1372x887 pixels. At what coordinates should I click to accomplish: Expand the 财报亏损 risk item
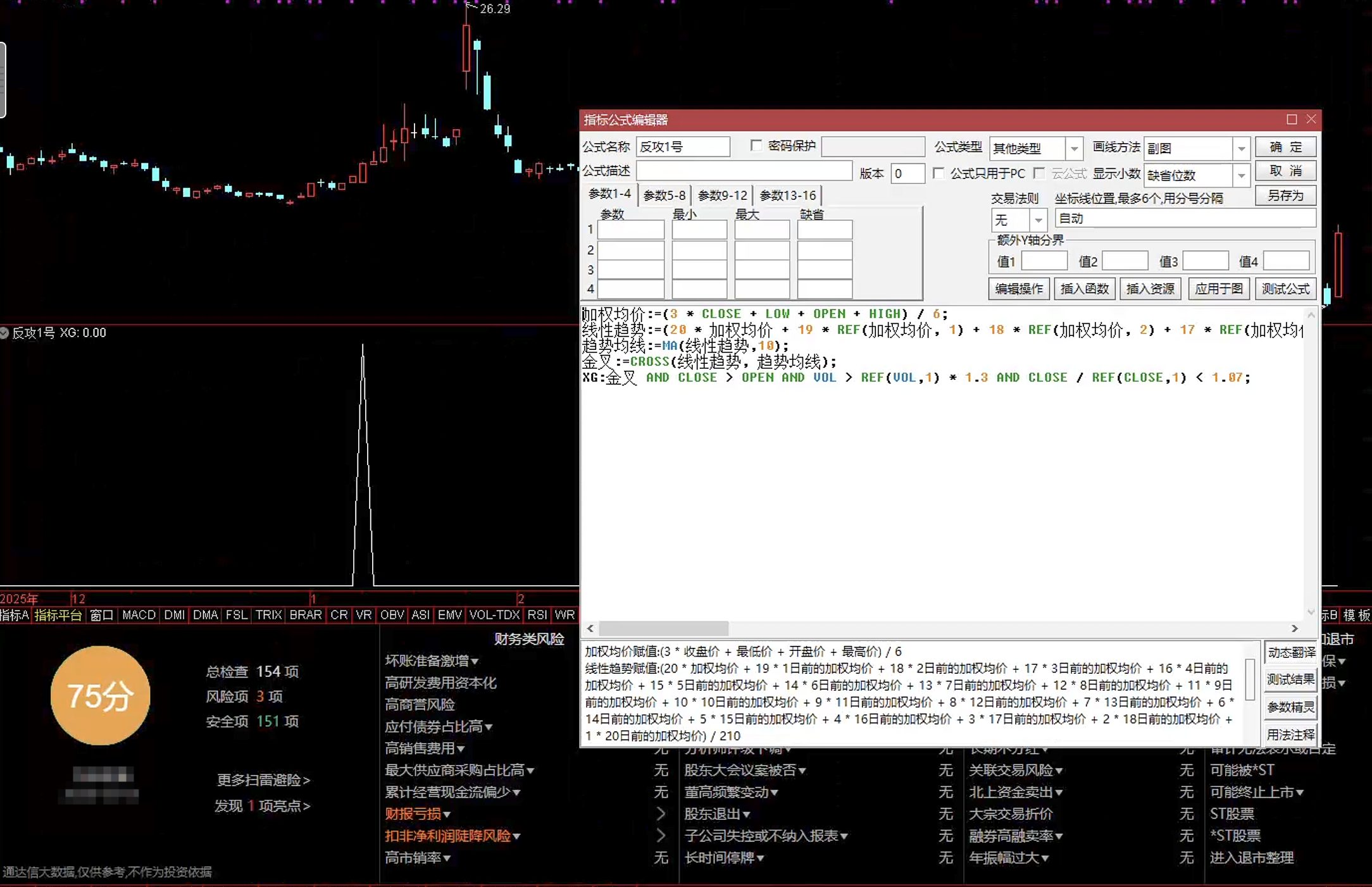point(418,814)
